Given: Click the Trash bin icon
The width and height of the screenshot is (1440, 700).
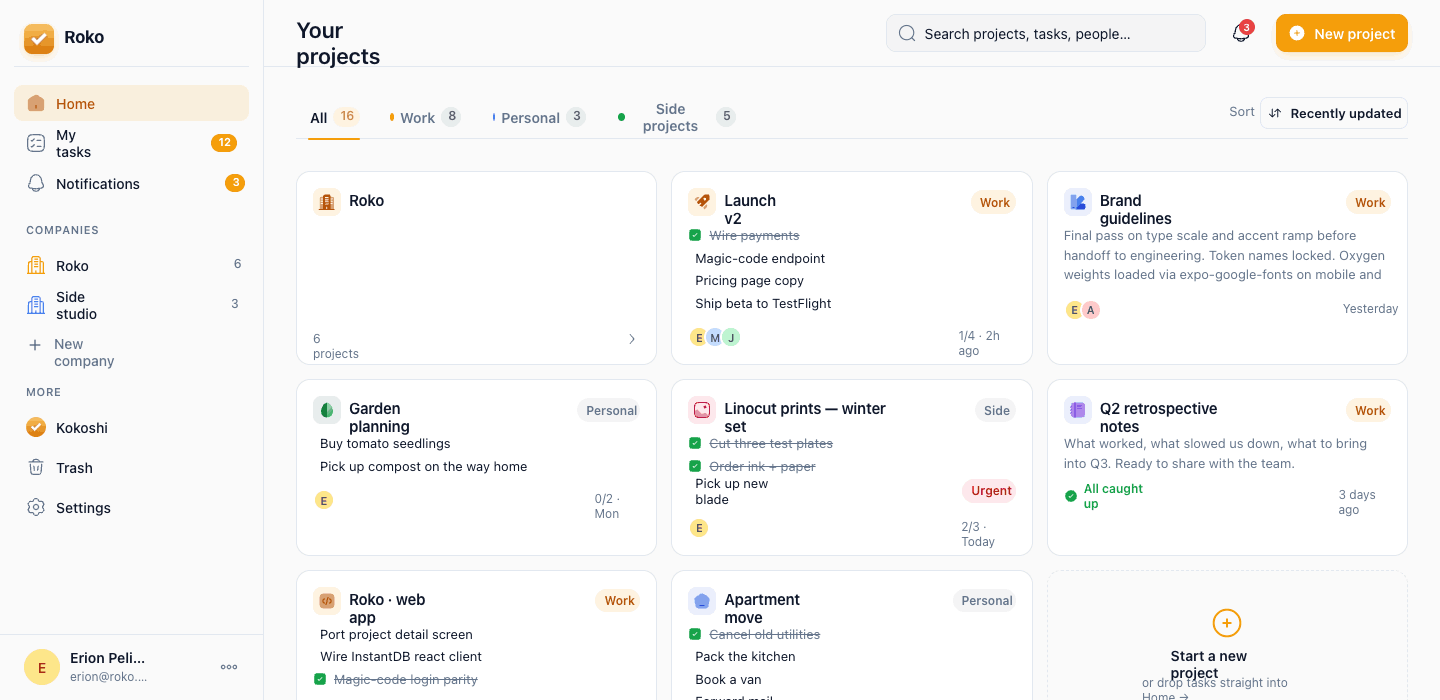Looking at the screenshot, I should (x=36, y=467).
